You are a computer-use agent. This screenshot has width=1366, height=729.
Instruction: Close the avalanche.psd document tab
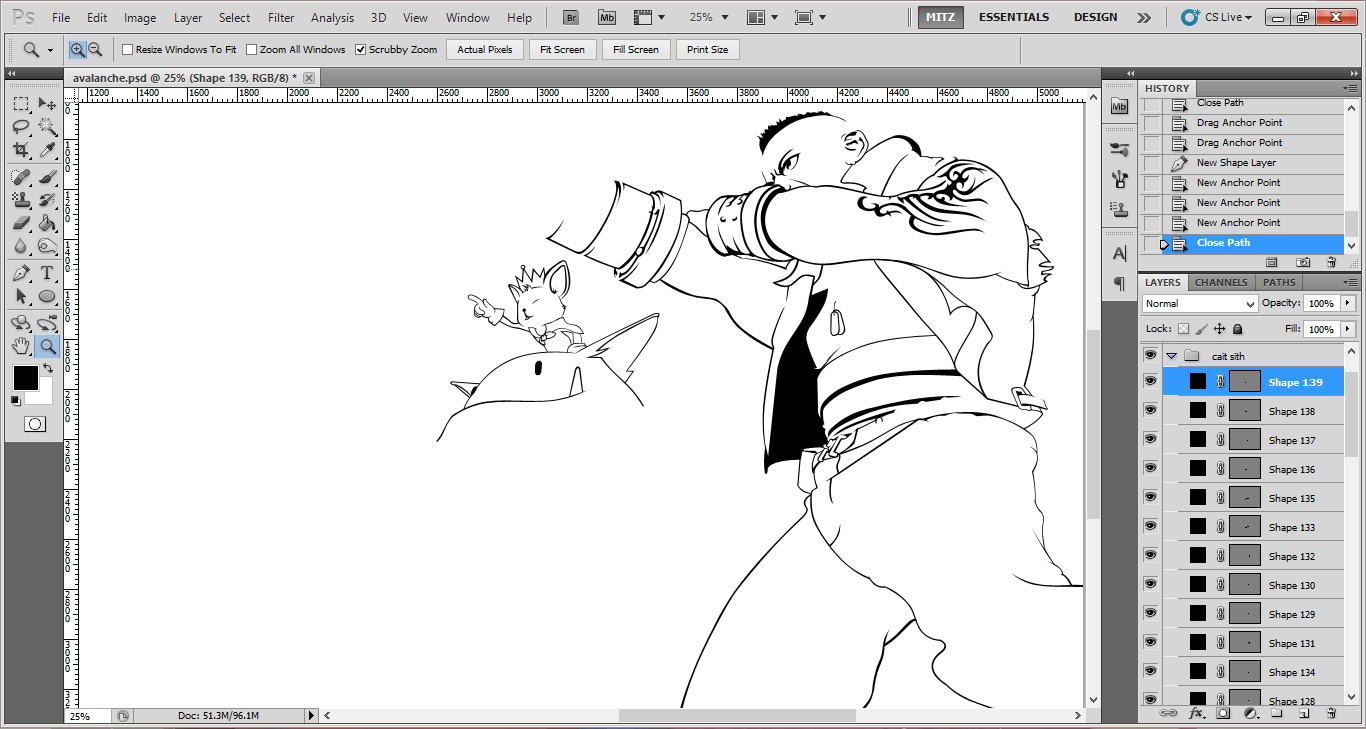(309, 77)
